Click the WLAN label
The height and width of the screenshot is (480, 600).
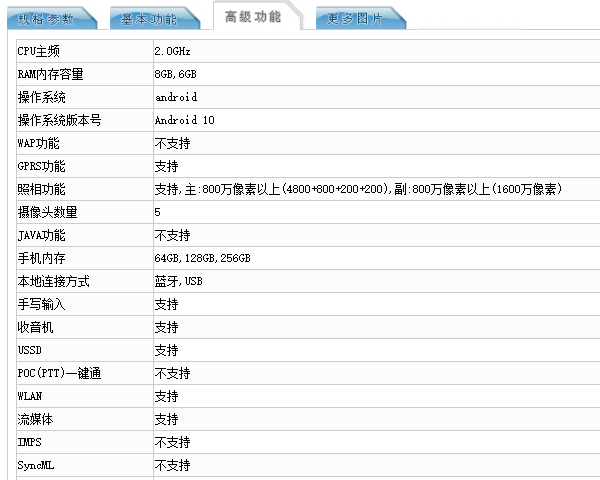(29, 396)
